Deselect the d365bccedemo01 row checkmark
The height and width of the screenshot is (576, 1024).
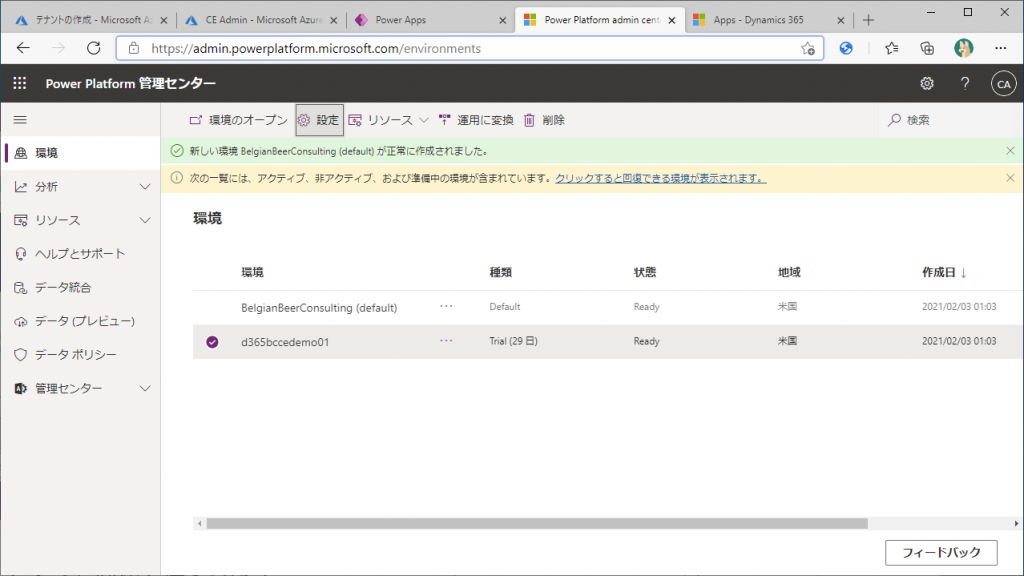212,342
